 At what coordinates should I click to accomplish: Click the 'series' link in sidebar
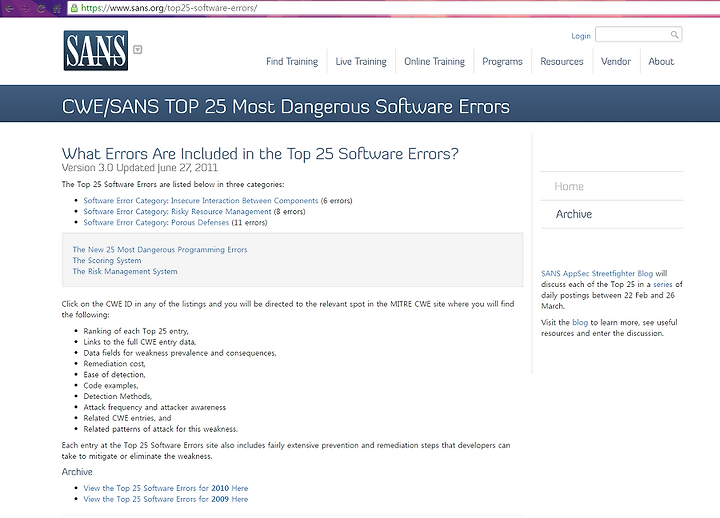(663, 284)
